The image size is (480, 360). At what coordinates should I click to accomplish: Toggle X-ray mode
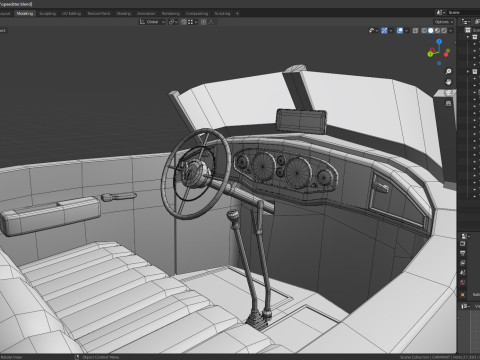(x=415, y=30)
